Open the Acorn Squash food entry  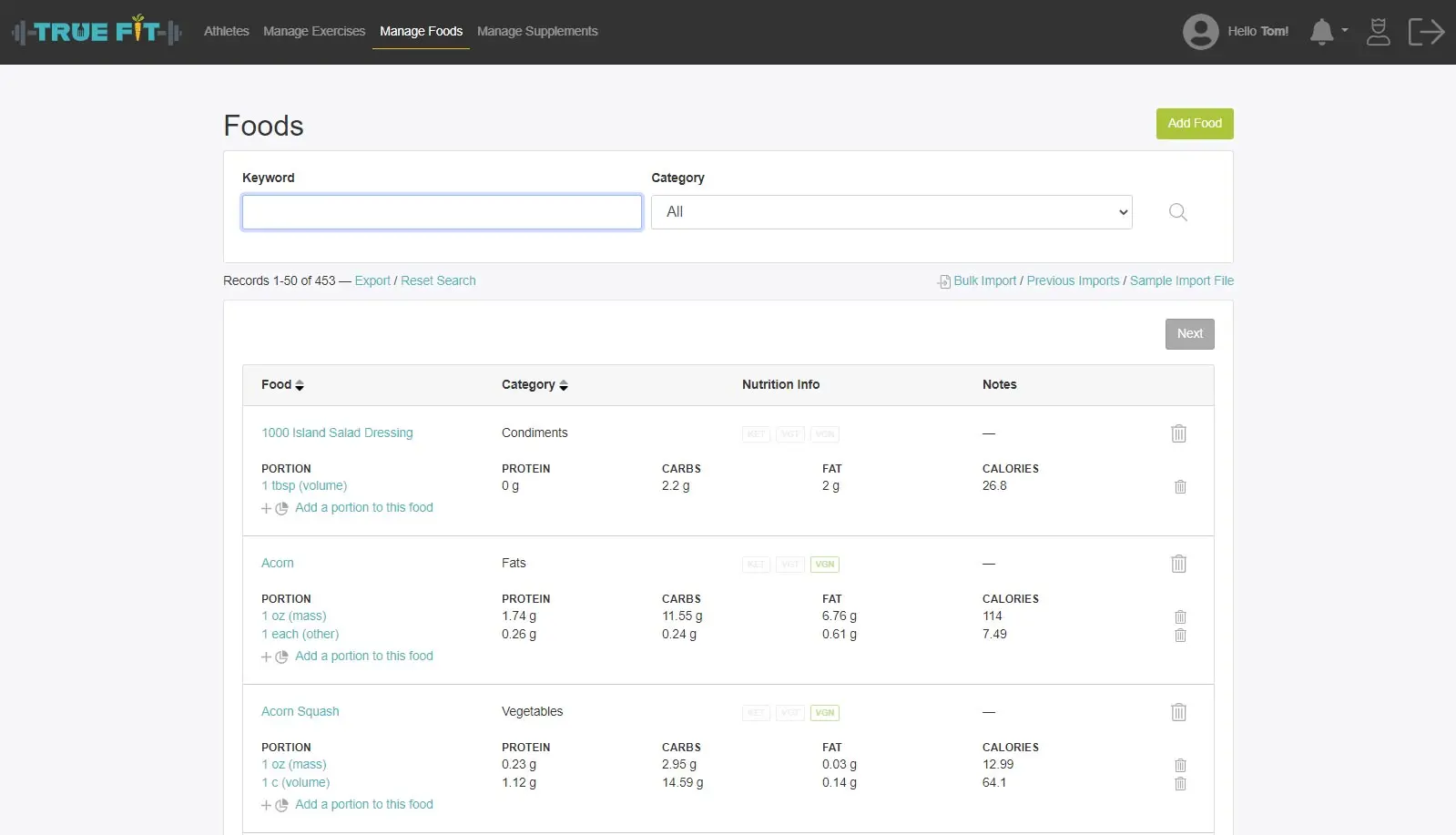[x=300, y=712]
